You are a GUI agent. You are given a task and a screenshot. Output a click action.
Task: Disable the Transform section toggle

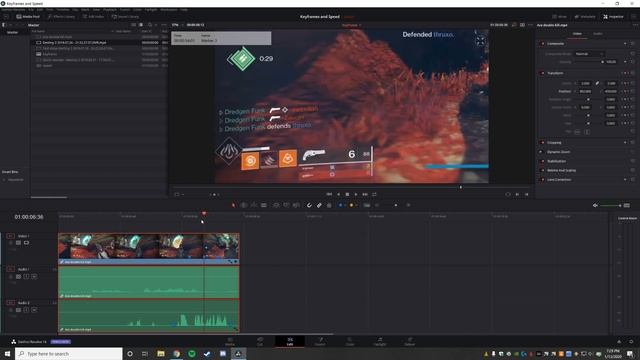pyautogui.click(x=542, y=73)
